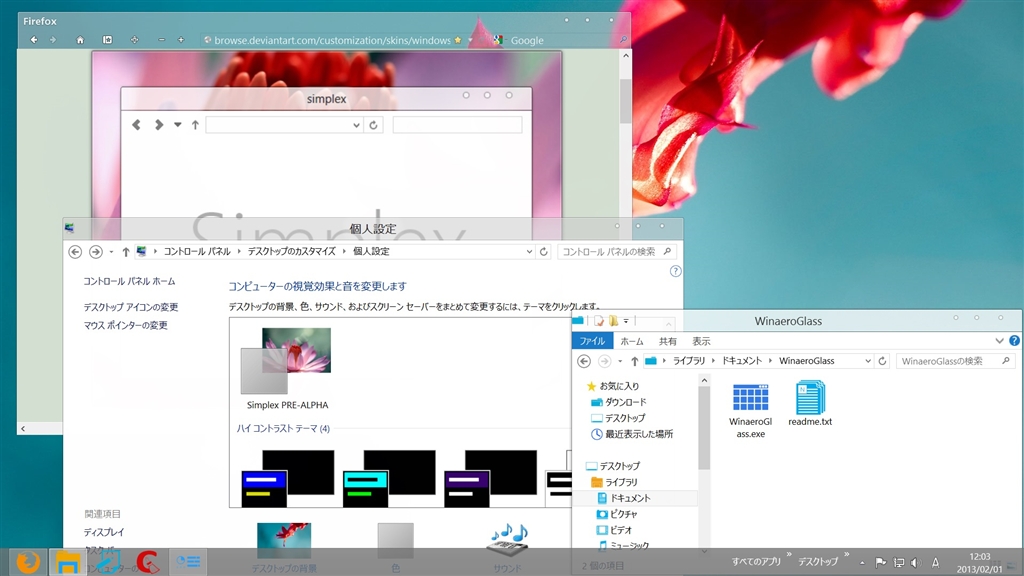Click Firefox back arrow button
The height and width of the screenshot is (576, 1024).
34,40
